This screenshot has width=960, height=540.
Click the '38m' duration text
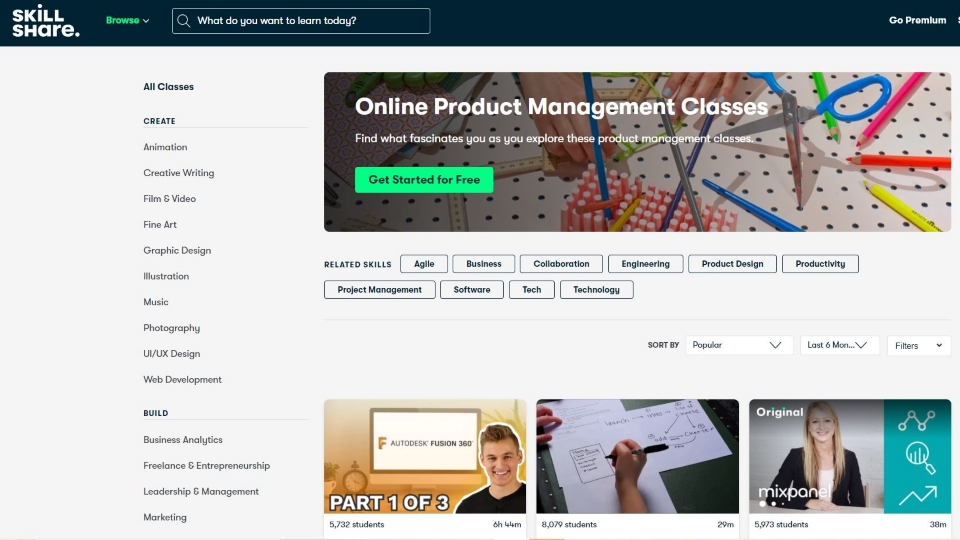click(938, 525)
